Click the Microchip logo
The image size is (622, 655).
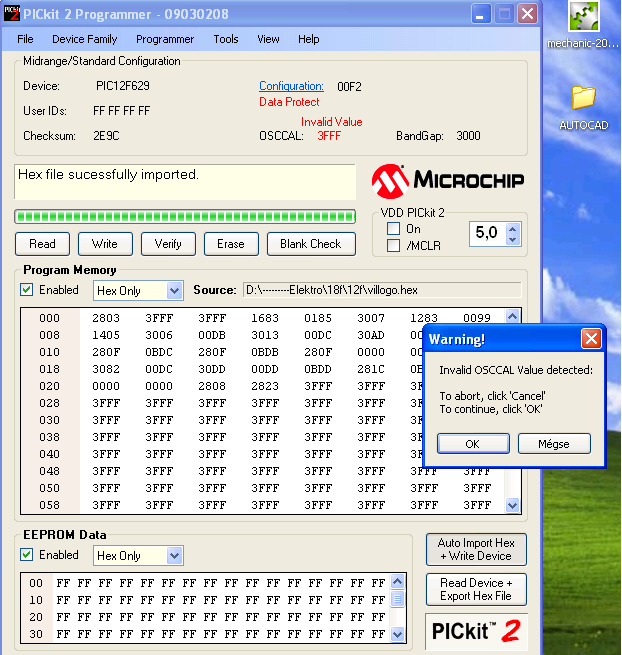tap(448, 181)
